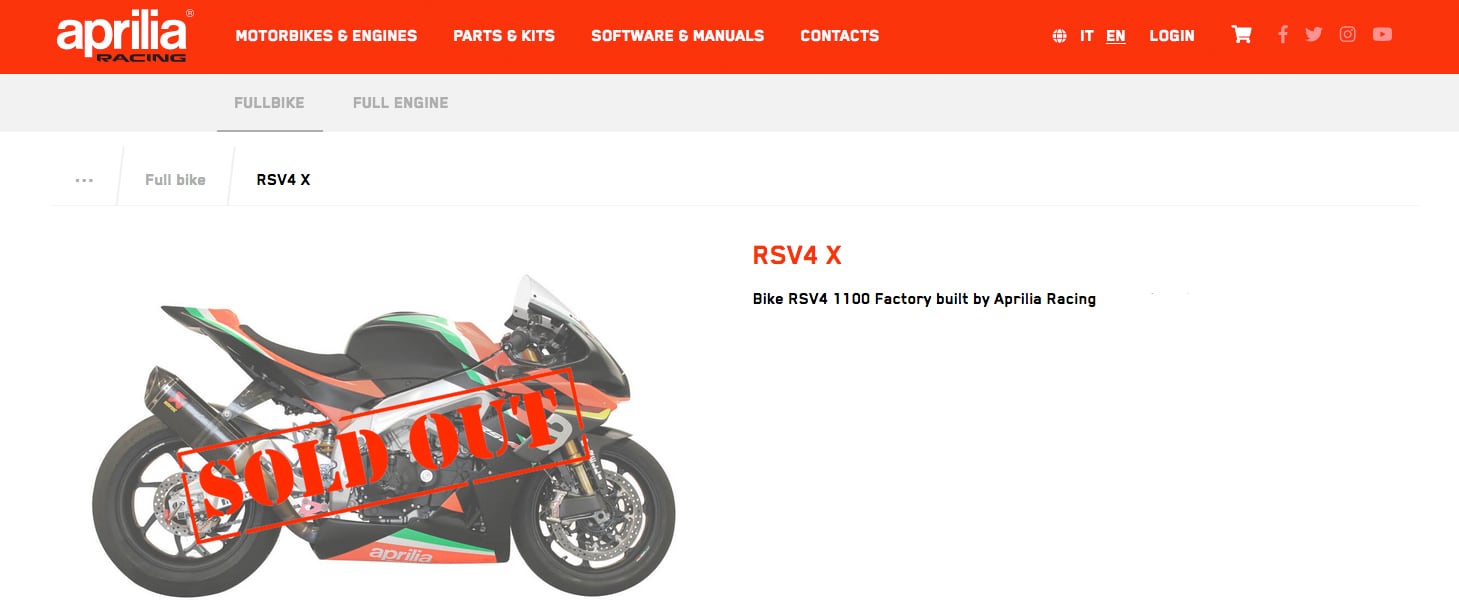The image size is (1459, 616).
Task: Open the Twitter profile icon
Action: pyautogui.click(x=1314, y=35)
